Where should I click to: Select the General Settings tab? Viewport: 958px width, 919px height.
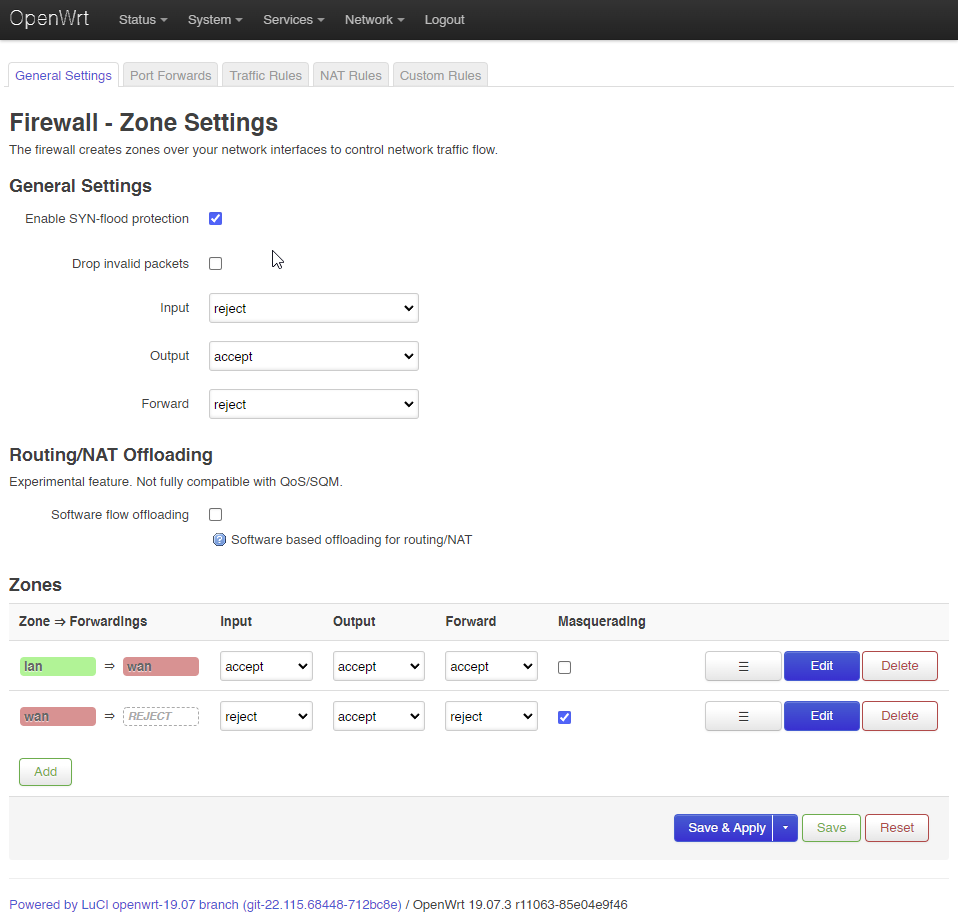[x=64, y=75]
